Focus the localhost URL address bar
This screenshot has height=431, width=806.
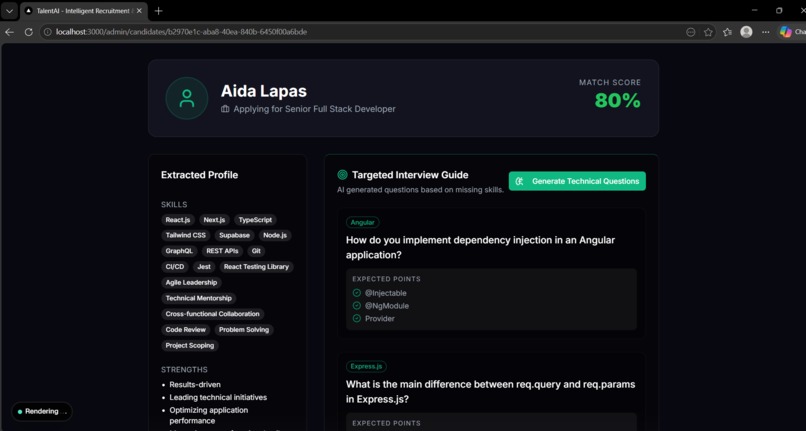(x=360, y=32)
